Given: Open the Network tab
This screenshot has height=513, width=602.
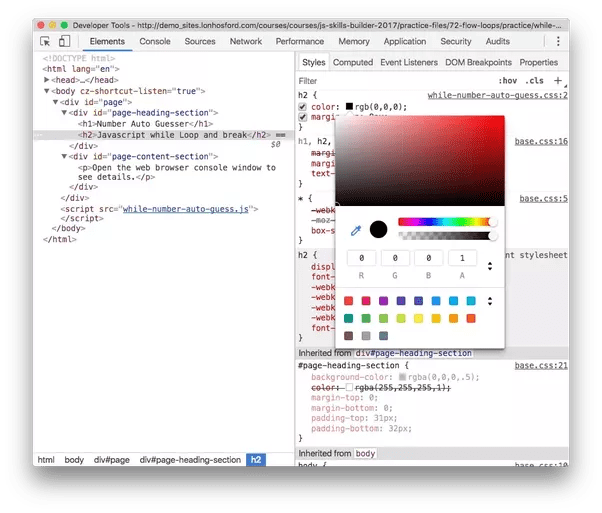Looking at the screenshot, I should click(x=246, y=41).
